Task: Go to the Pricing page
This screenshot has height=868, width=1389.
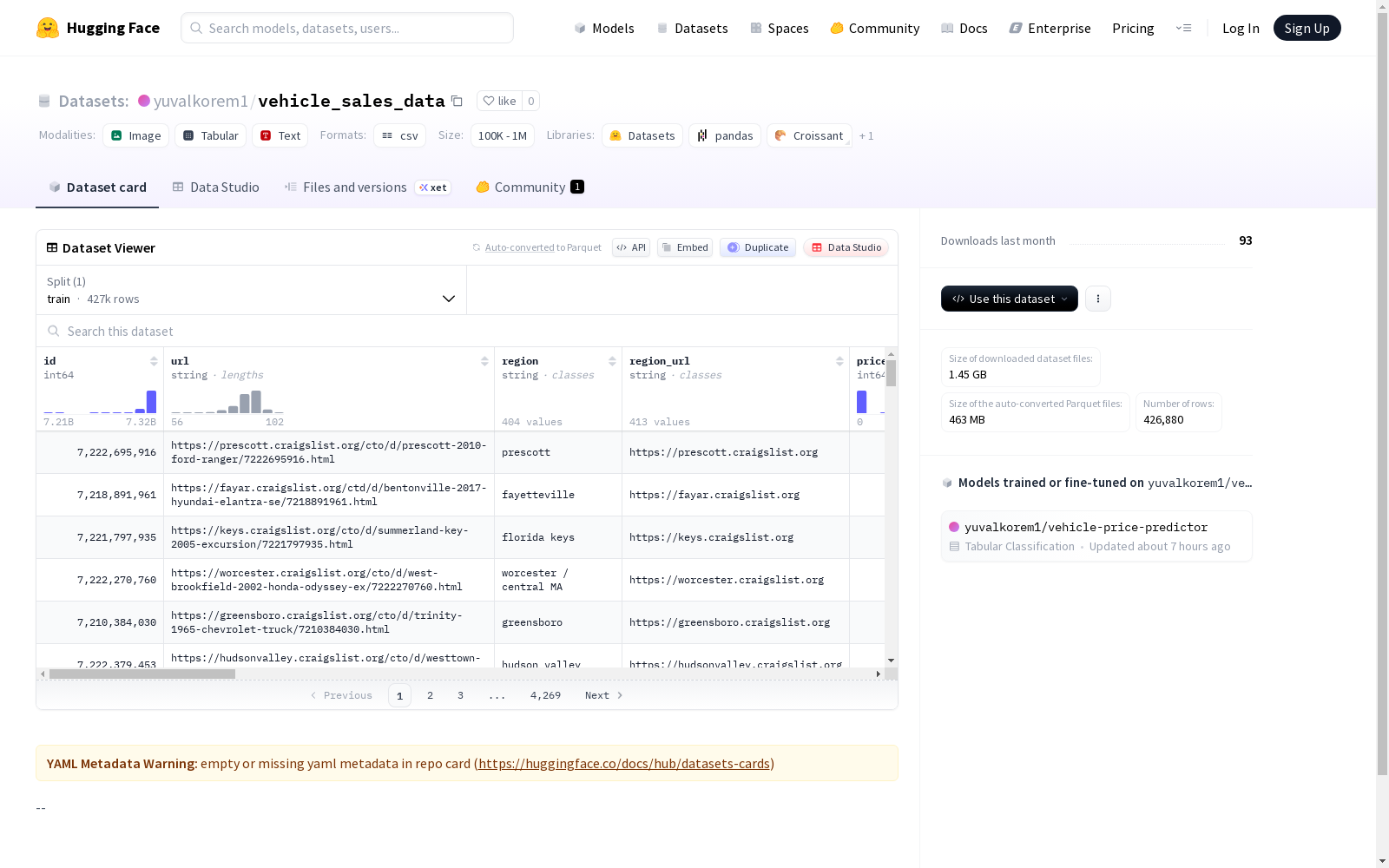Action: pos(1133,28)
